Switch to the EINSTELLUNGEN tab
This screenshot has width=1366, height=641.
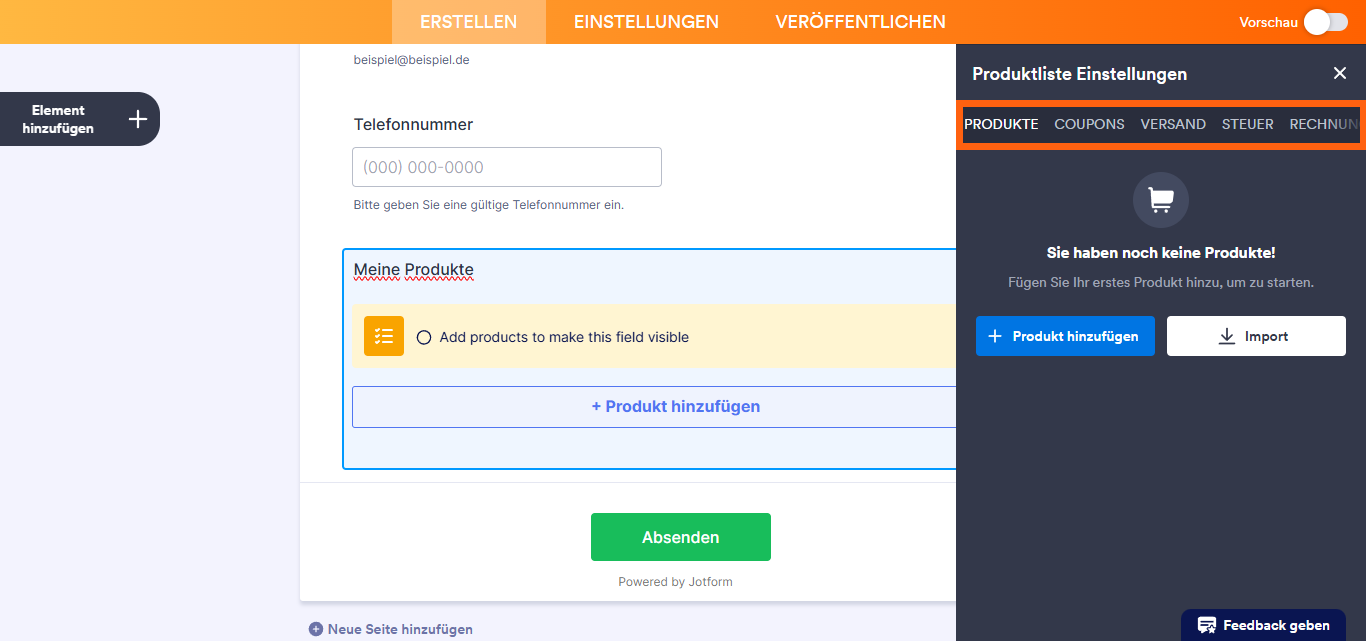[x=645, y=21]
